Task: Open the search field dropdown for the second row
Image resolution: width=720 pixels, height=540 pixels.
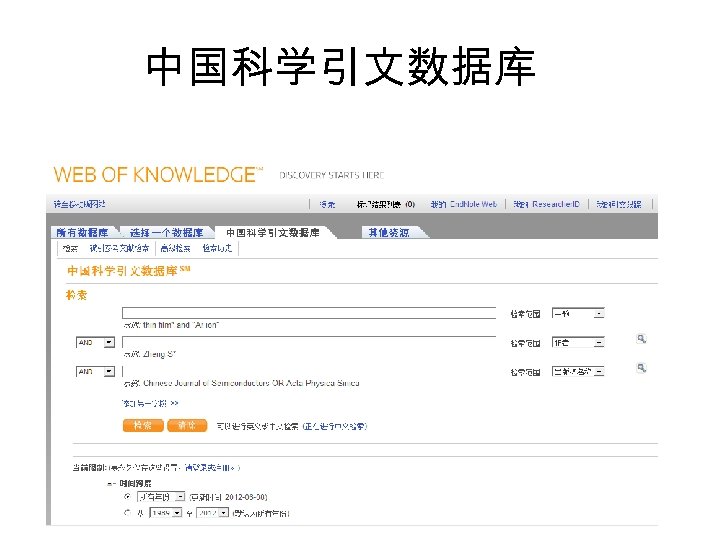Action: tap(578, 343)
